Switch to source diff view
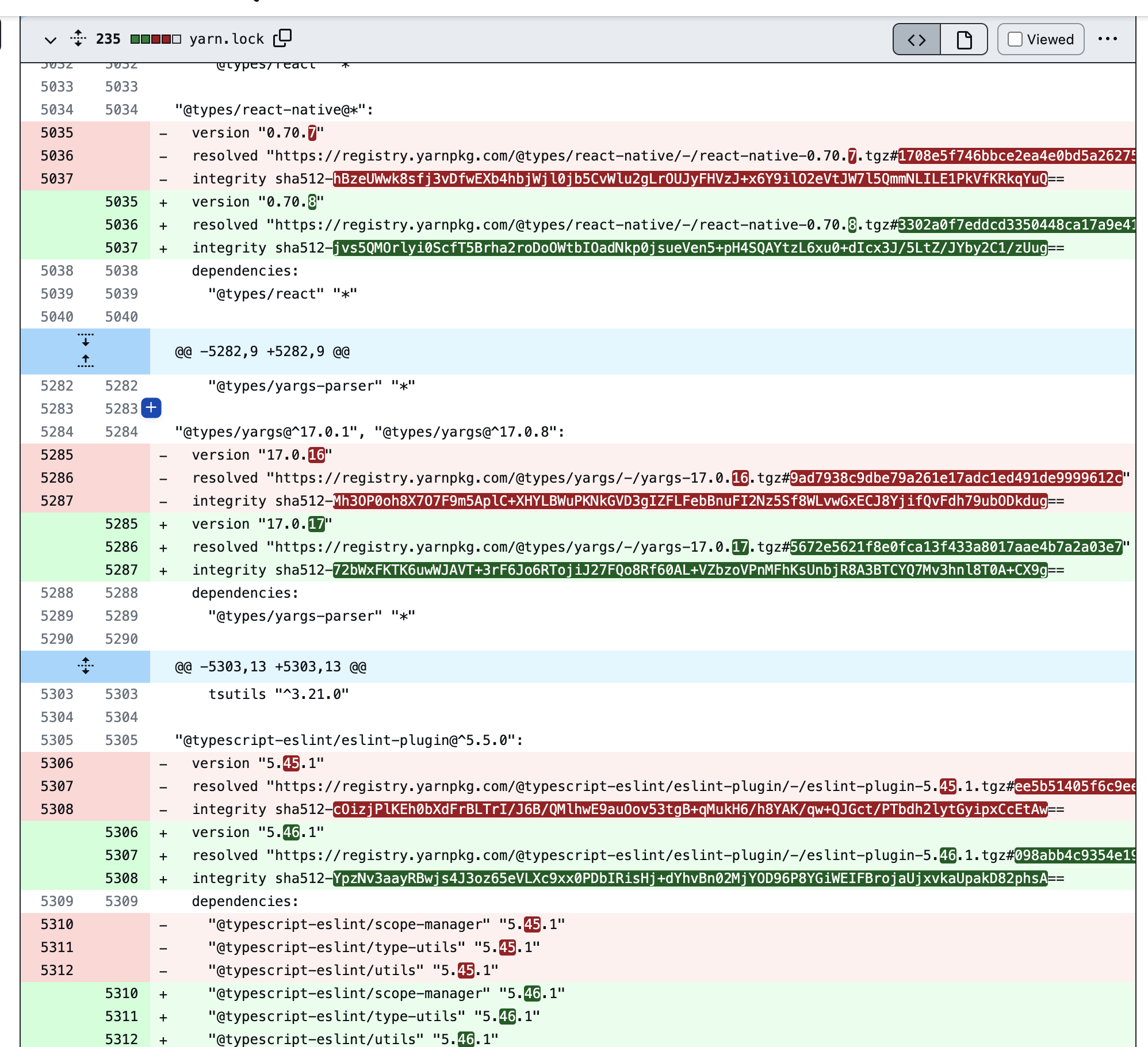This screenshot has width=1148, height=1047. click(917, 40)
